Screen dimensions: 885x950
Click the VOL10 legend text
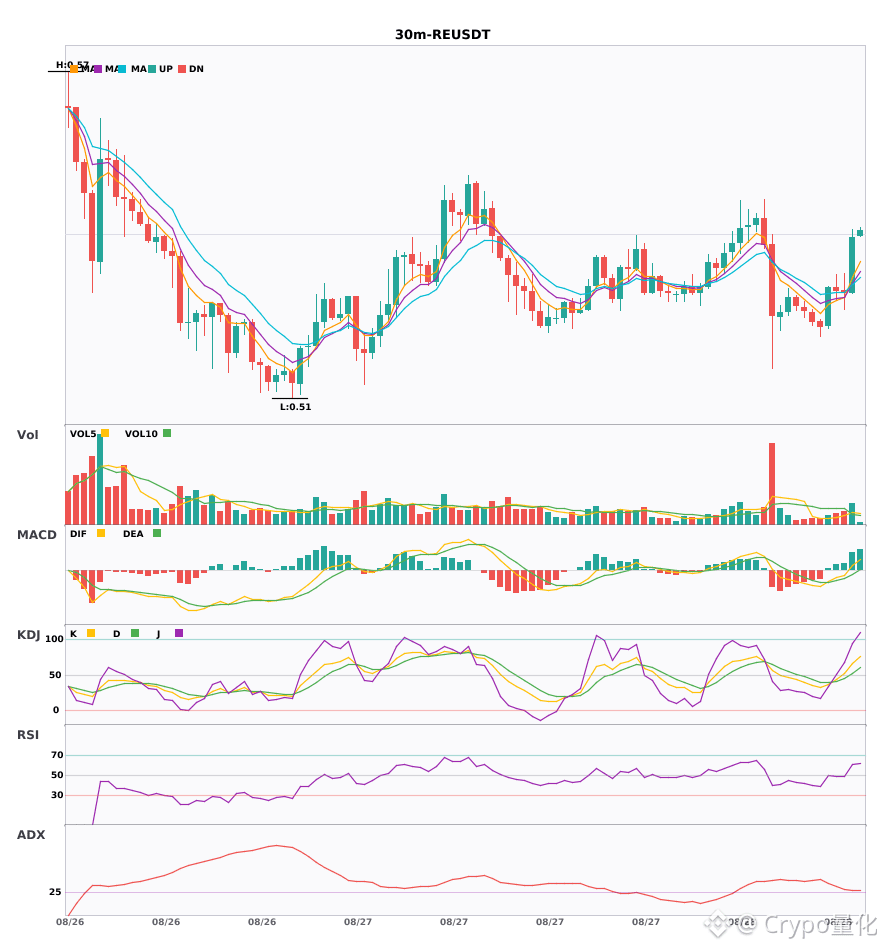coord(141,434)
